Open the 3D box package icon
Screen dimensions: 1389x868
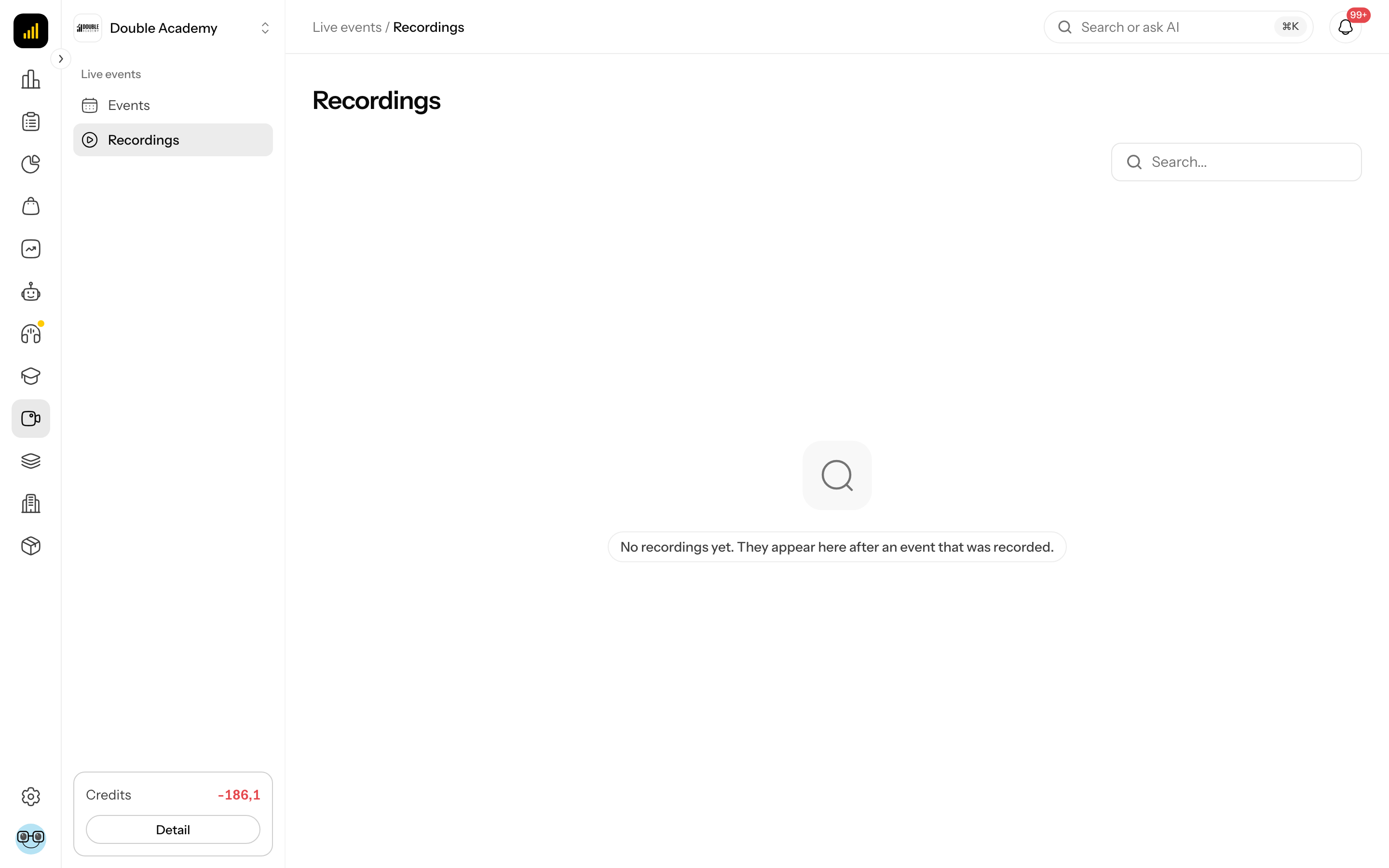tap(30, 546)
